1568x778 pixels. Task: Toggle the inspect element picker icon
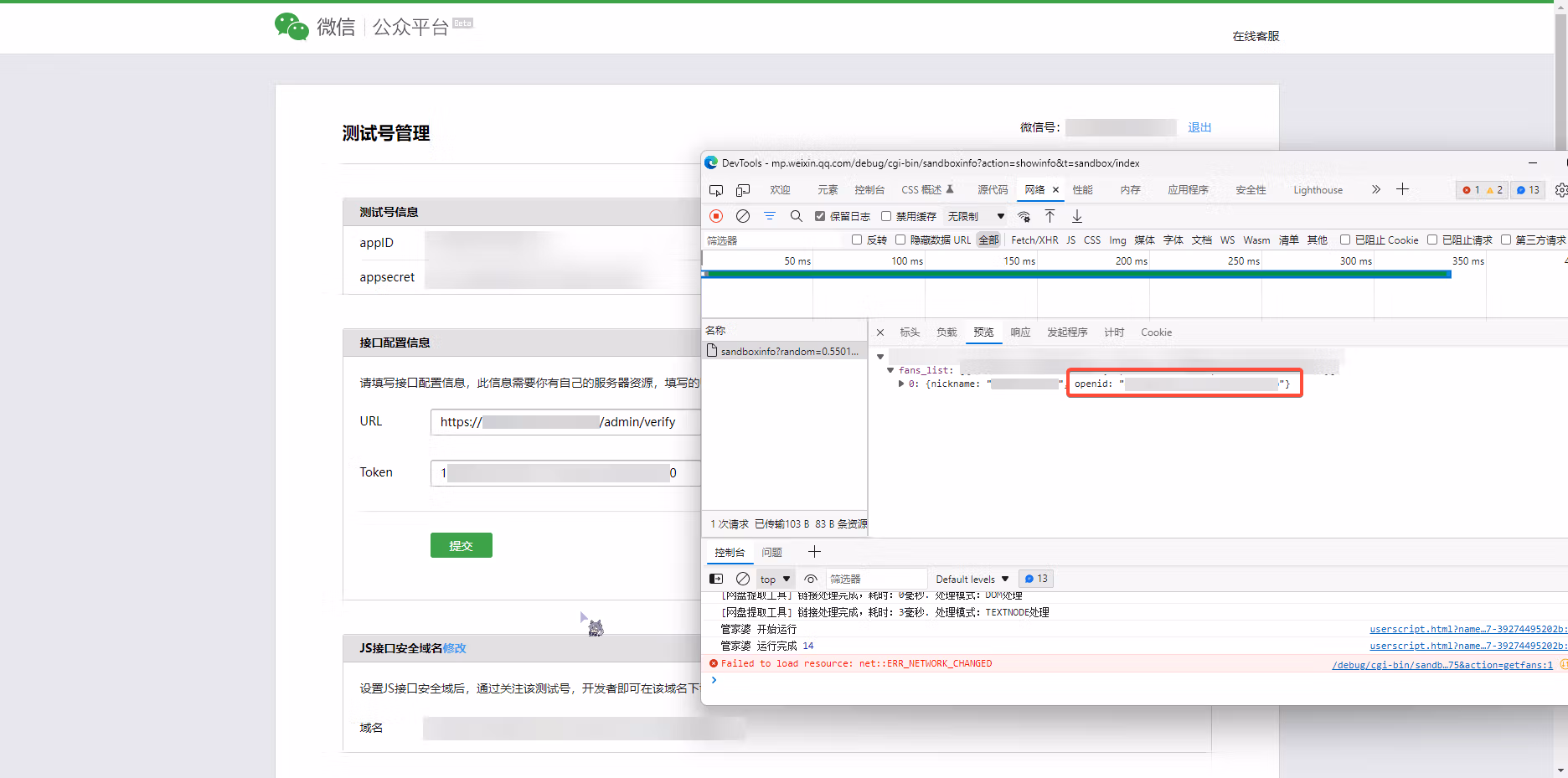(716, 190)
